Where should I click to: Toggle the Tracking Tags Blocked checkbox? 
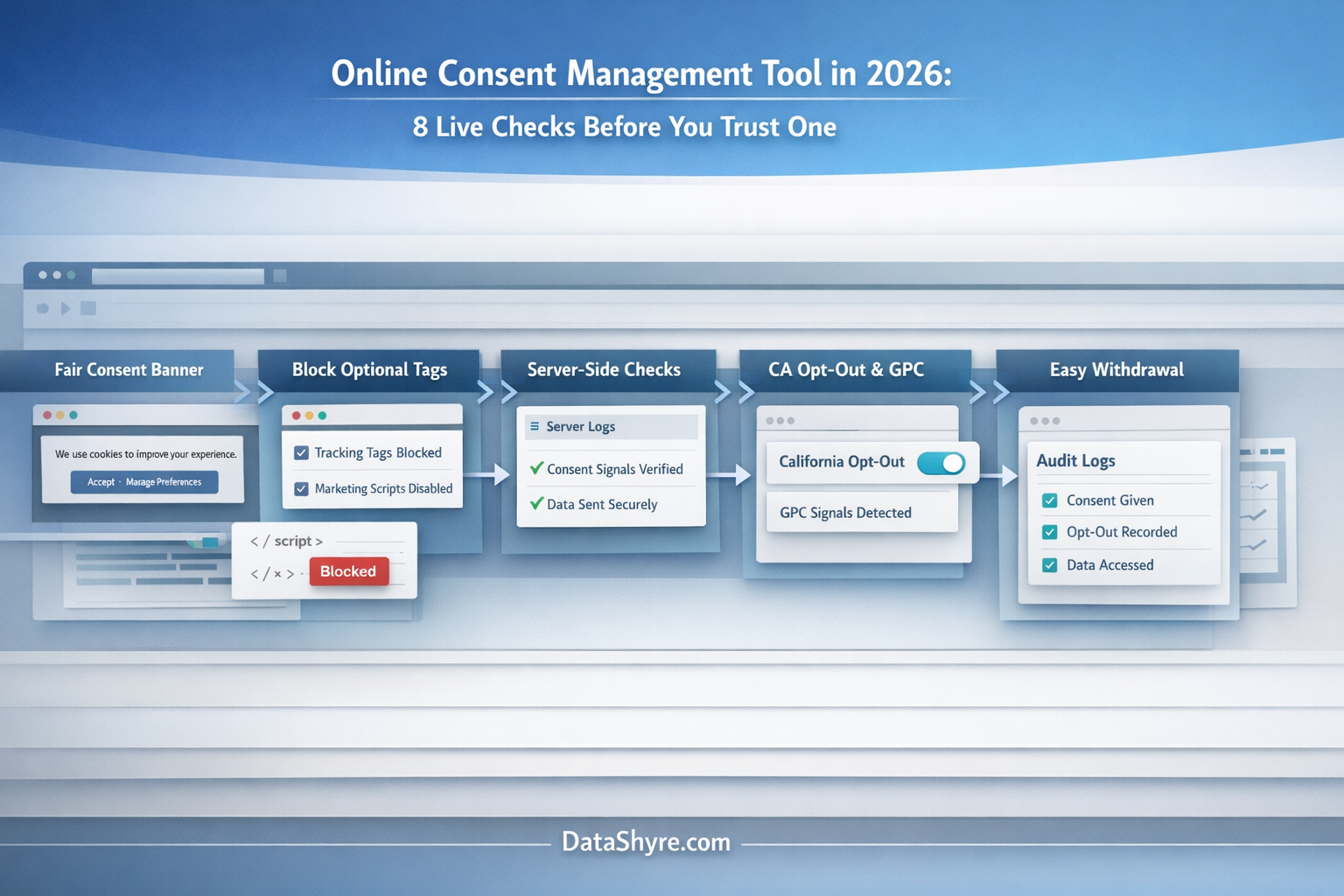click(x=301, y=453)
